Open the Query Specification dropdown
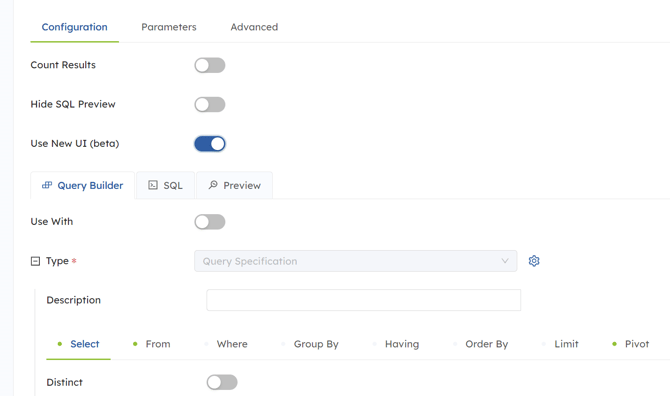670x396 pixels. coord(356,261)
